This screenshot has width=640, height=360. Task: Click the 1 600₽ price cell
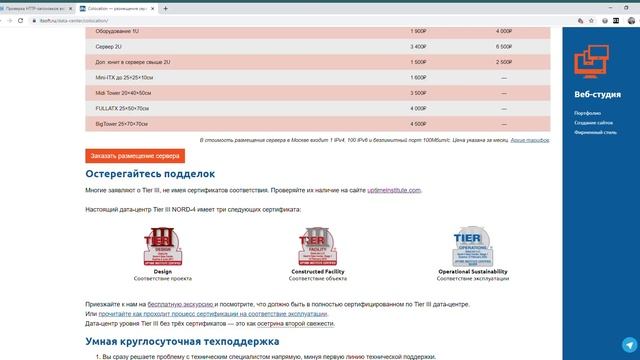[418, 78]
